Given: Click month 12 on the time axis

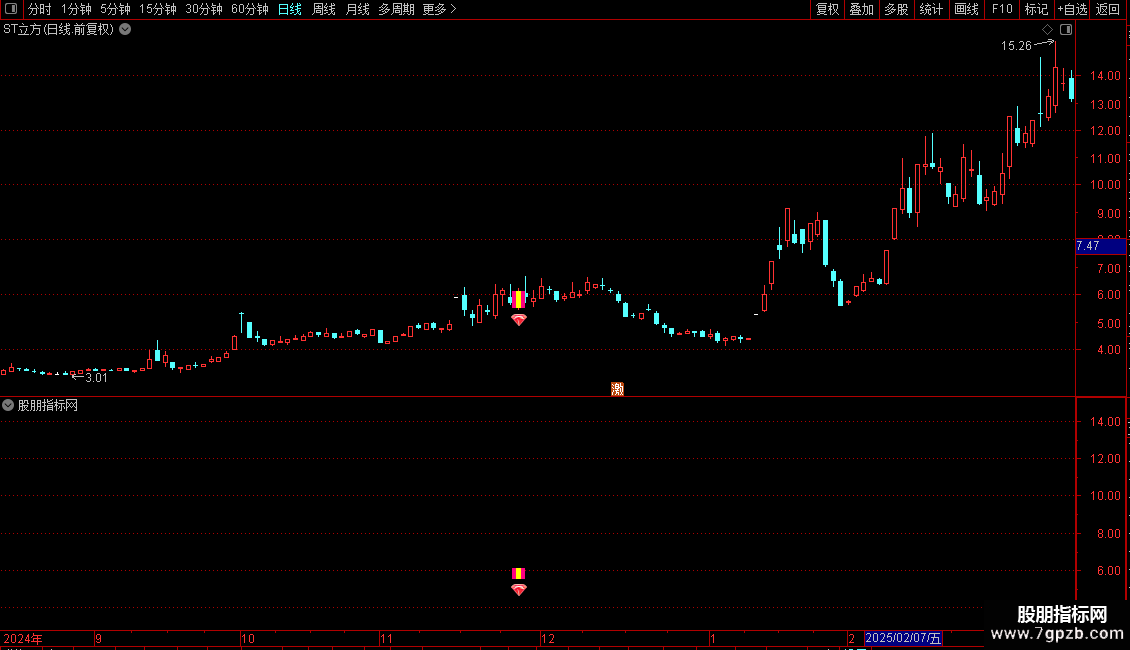Looking at the screenshot, I should pyautogui.click(x=548, y=638).
